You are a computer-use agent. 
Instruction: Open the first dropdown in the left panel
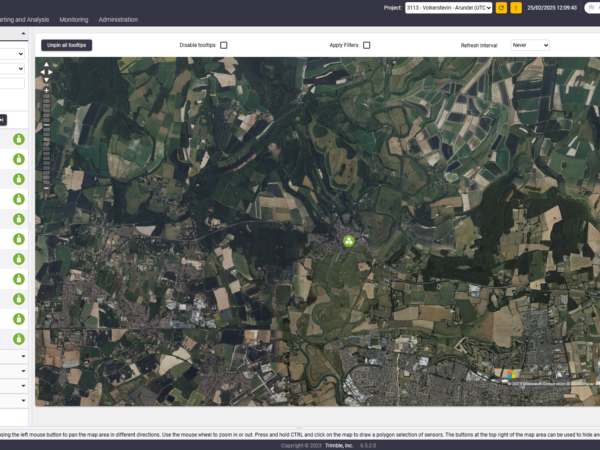tap(12, 54)
